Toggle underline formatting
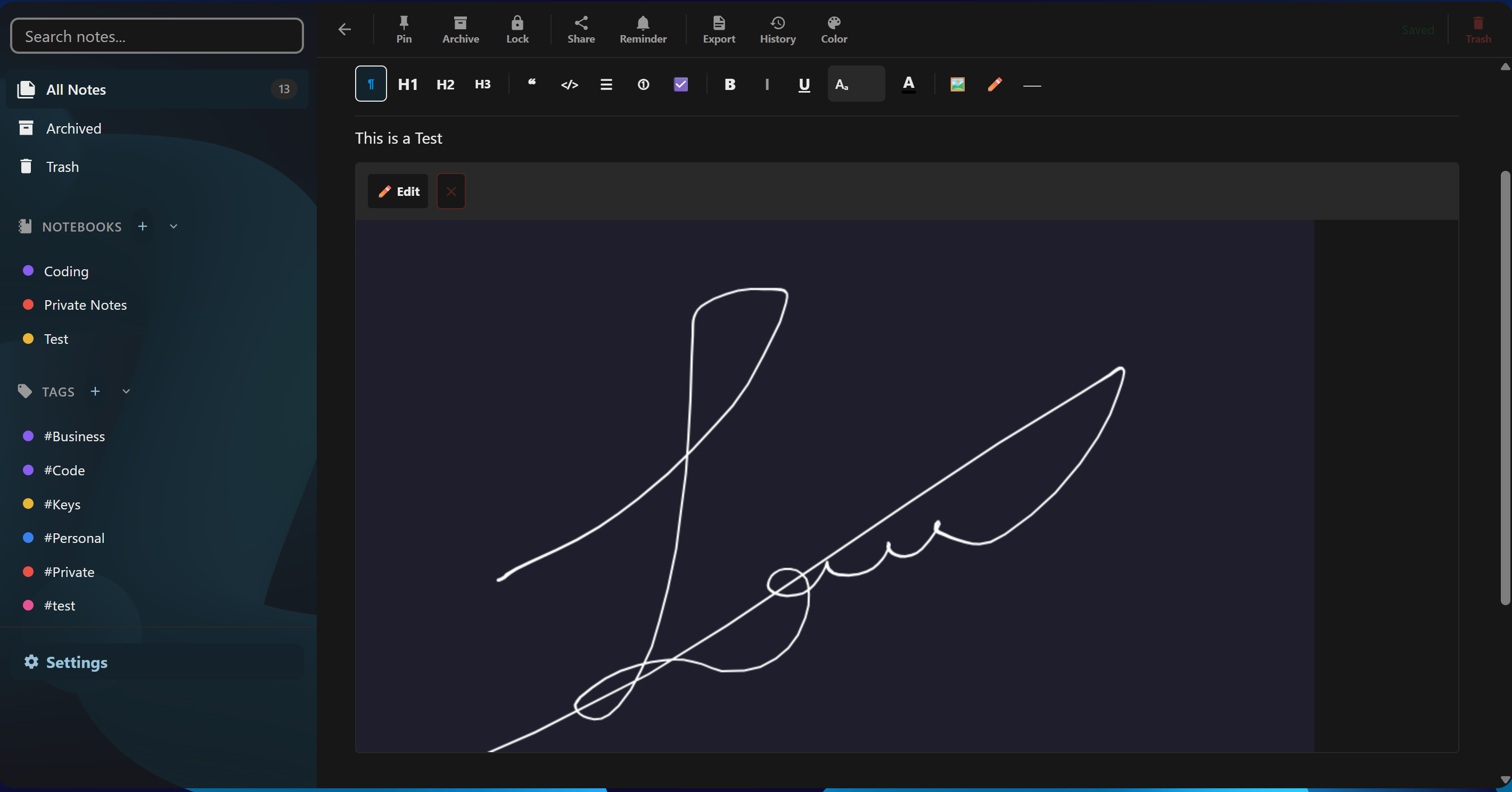 click(804, 84)
